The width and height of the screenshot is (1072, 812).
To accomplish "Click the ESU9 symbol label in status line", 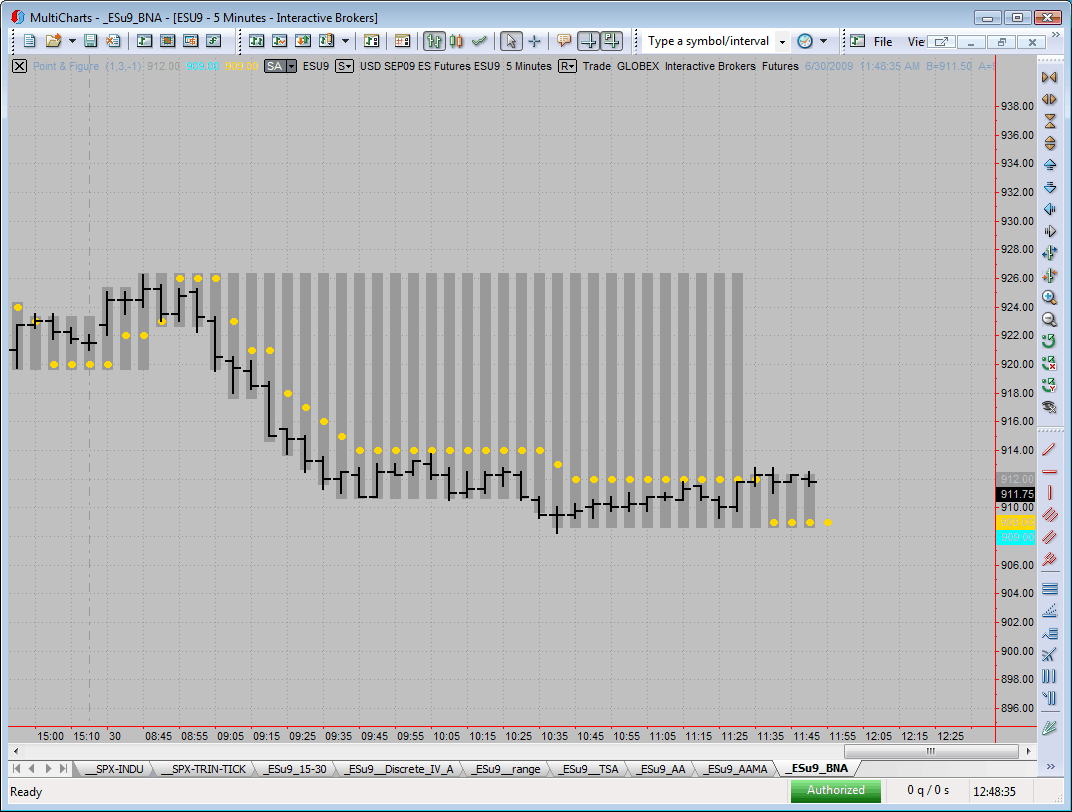I will coord(316,66).
